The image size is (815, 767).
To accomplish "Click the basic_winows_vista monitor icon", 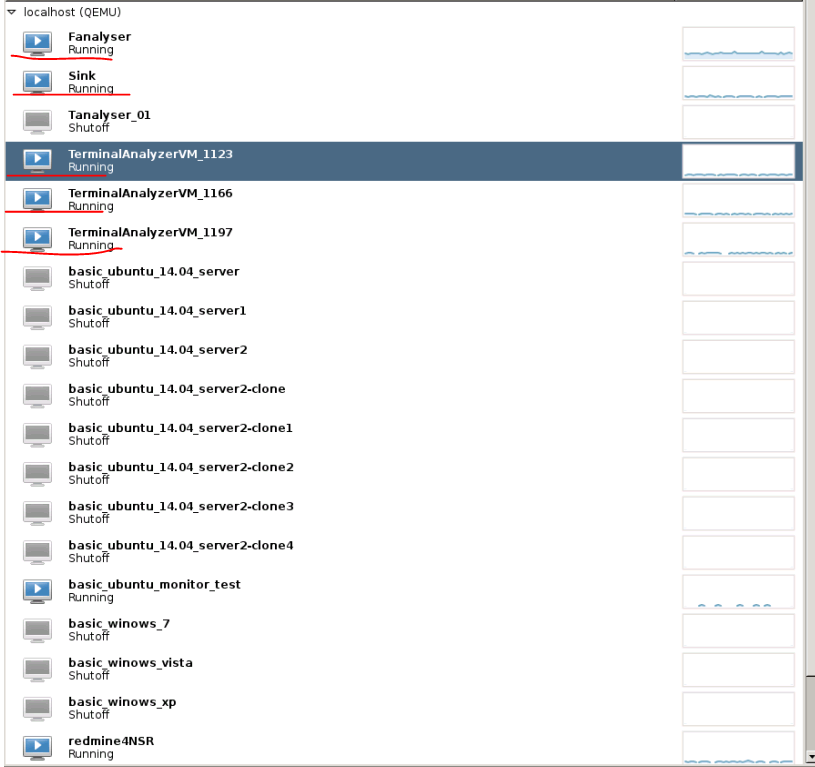I will pos(37,669).
